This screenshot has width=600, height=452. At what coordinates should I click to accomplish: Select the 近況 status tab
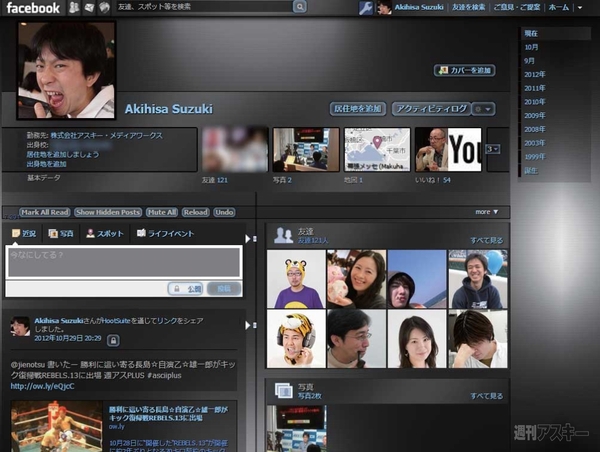24,233
